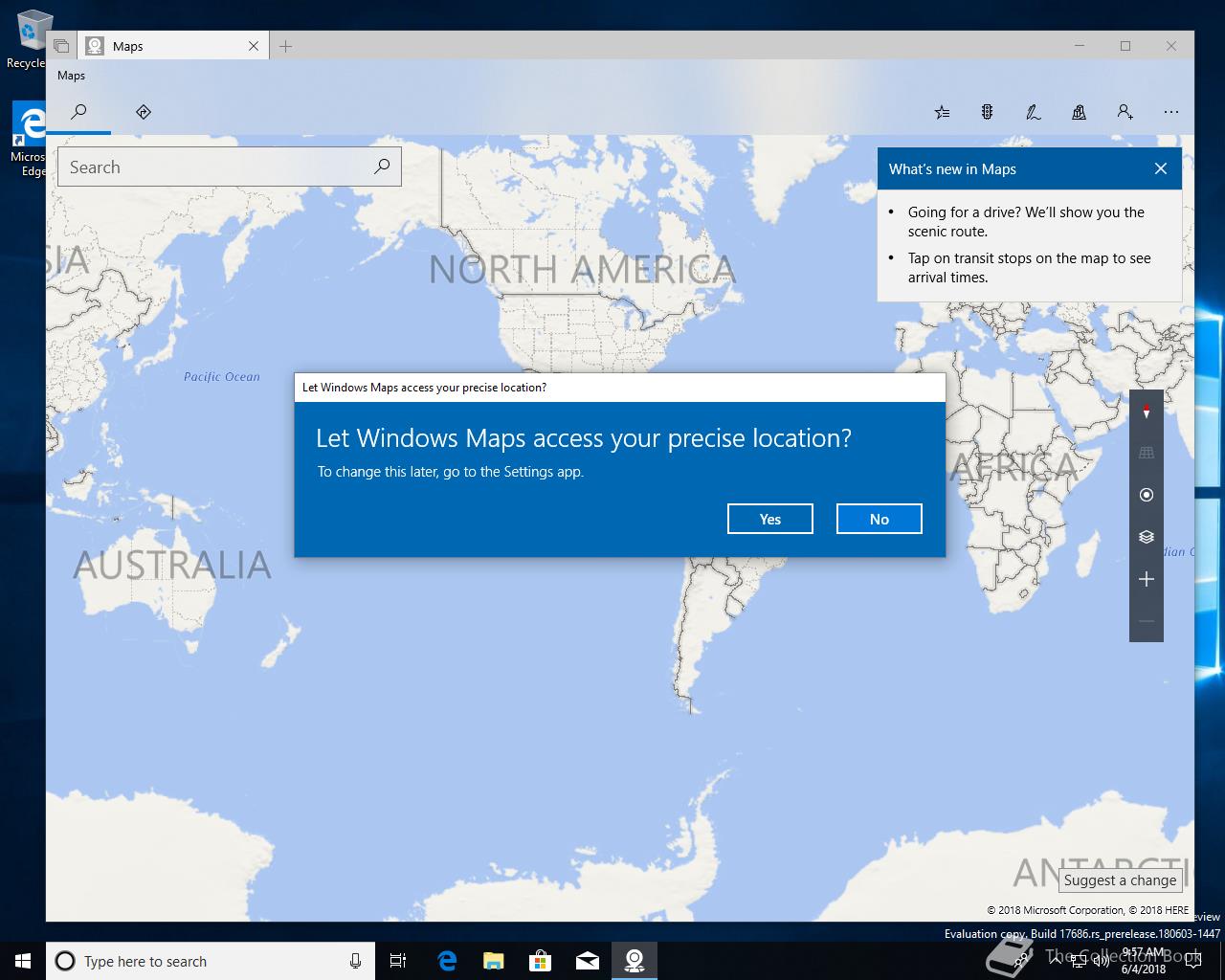Screen dimensions: 1225x980
Task: Open File Explorer from taskbar
Action: pyautogui.click(x=493, y=961)
